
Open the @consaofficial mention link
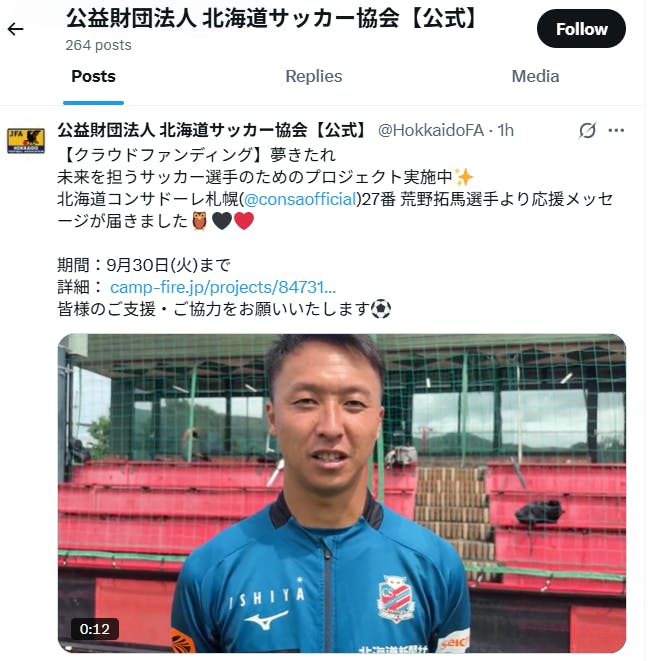tap(300, 199)
